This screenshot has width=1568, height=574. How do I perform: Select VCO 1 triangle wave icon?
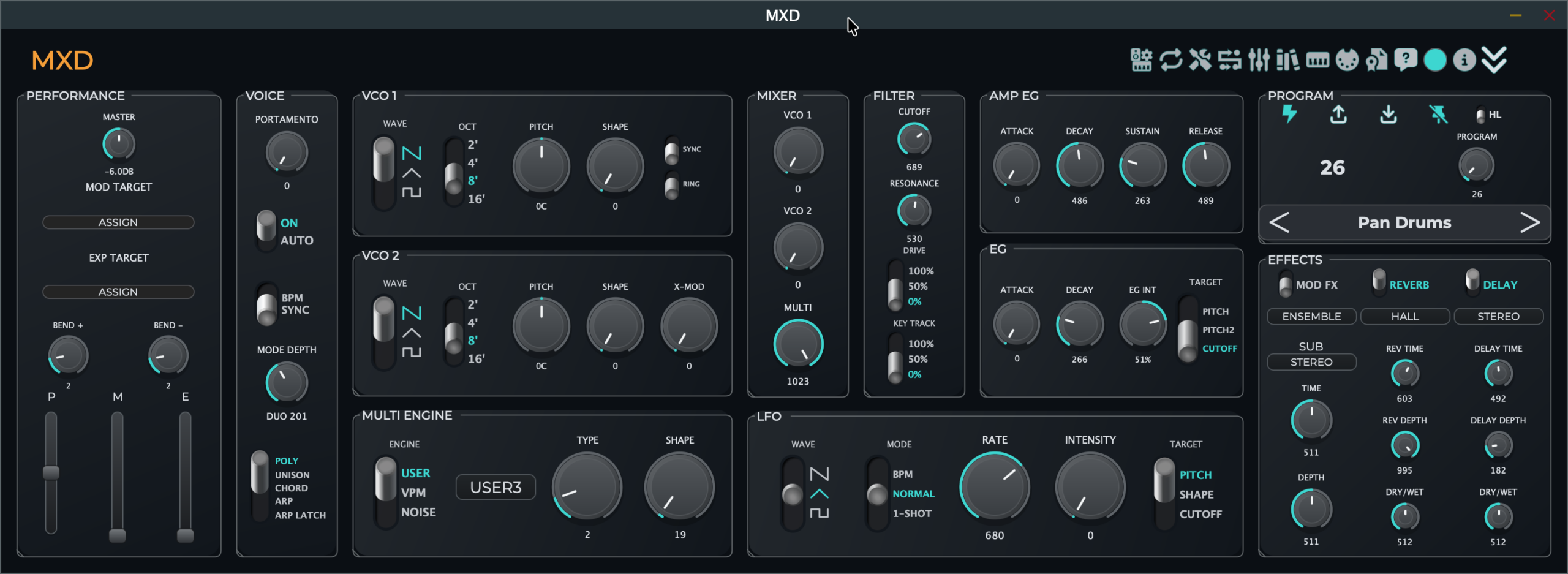click(x=412, y=173)
